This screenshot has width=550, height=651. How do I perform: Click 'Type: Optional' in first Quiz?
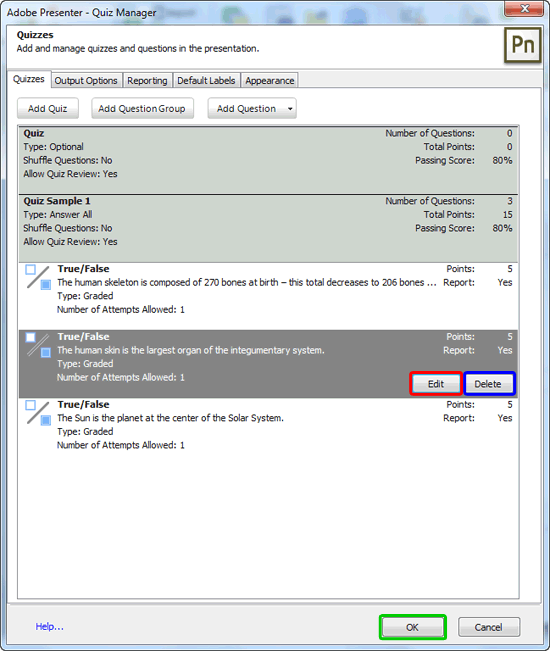click(53, 147)
